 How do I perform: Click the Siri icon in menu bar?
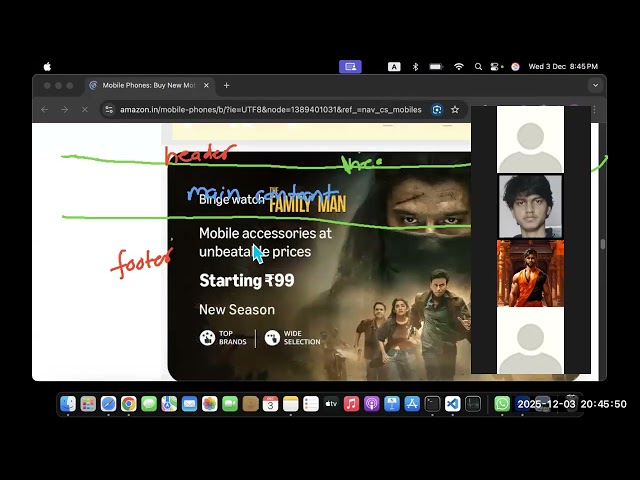pyautogui.click(x=515, y=67)
